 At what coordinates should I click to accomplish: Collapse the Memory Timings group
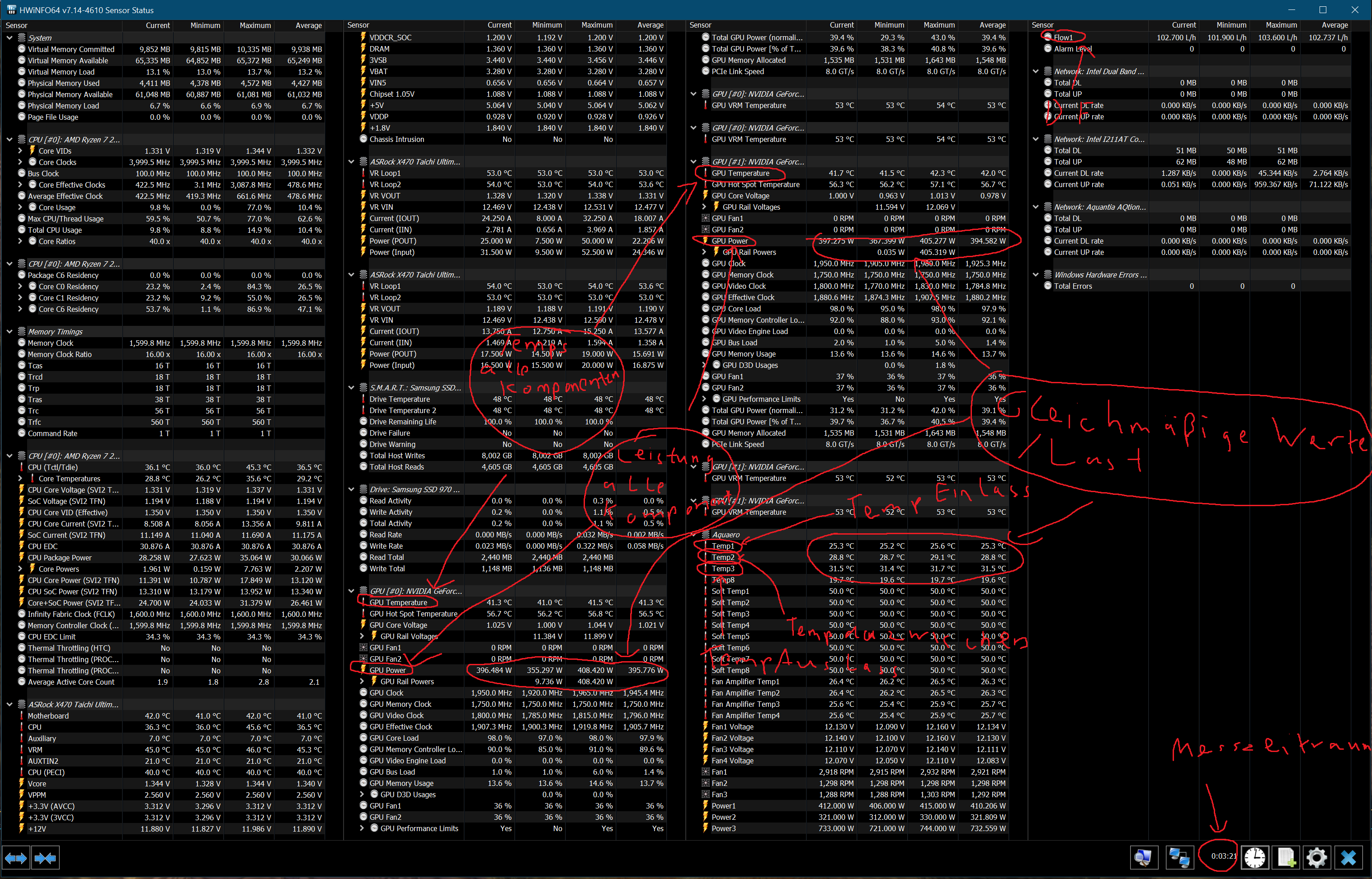(9, 332)
